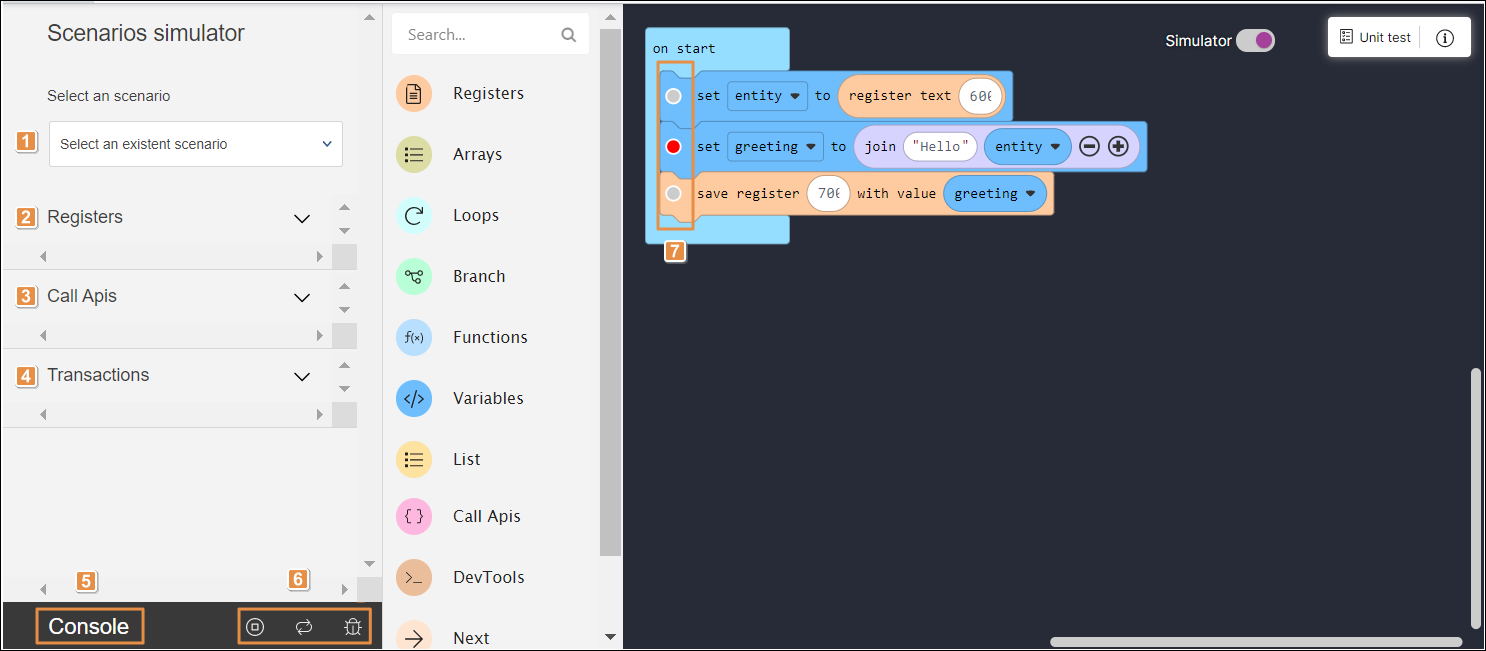Click the Console label
Screen dimensions: 1486x651
pyautogui.click(x=89, y=627)
